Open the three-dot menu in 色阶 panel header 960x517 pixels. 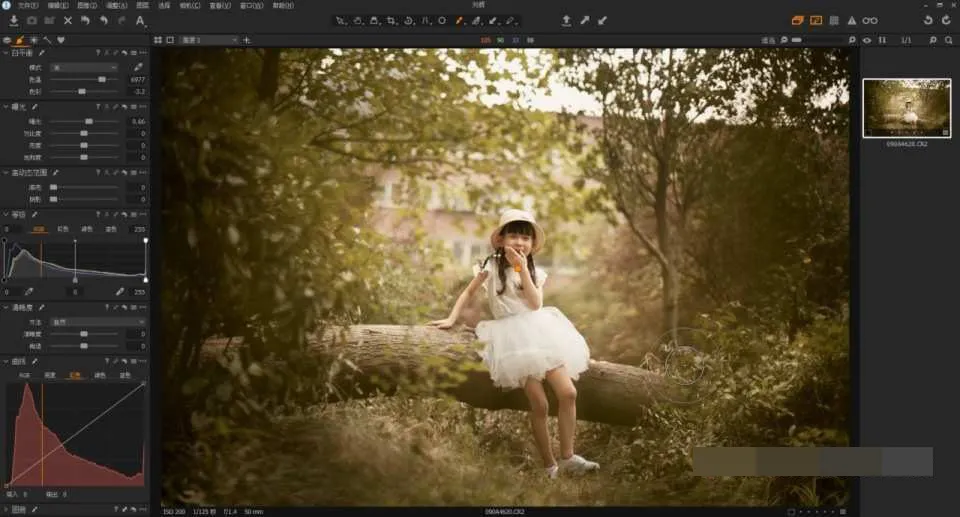point(143,214)
